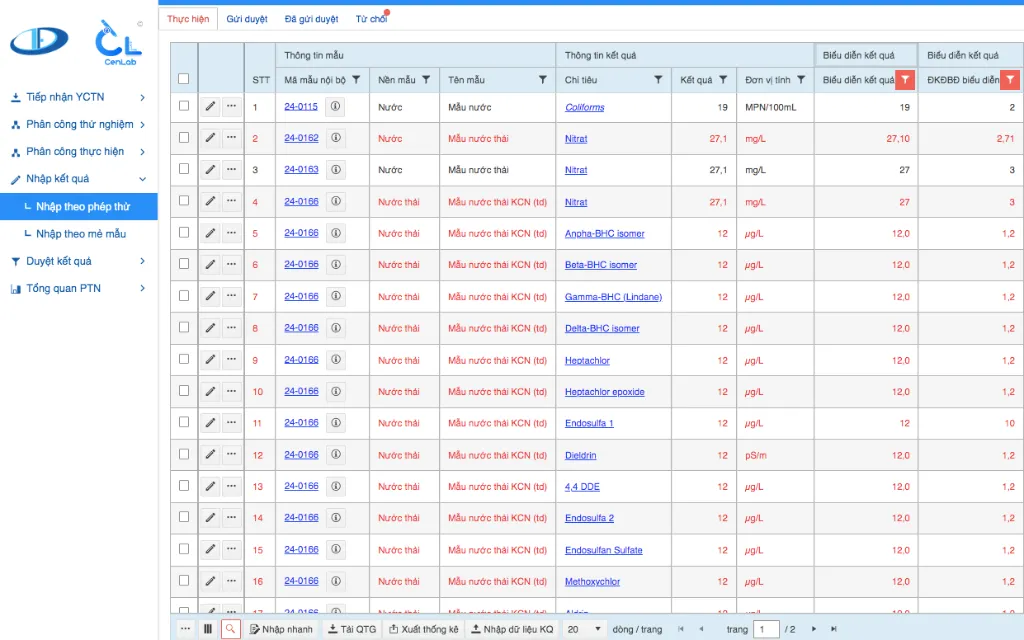Screen dimensions: 1024x640
Task: Click the search magnifier in bottom toolbar
Action: pyautogui.click(x=231, y=629)
